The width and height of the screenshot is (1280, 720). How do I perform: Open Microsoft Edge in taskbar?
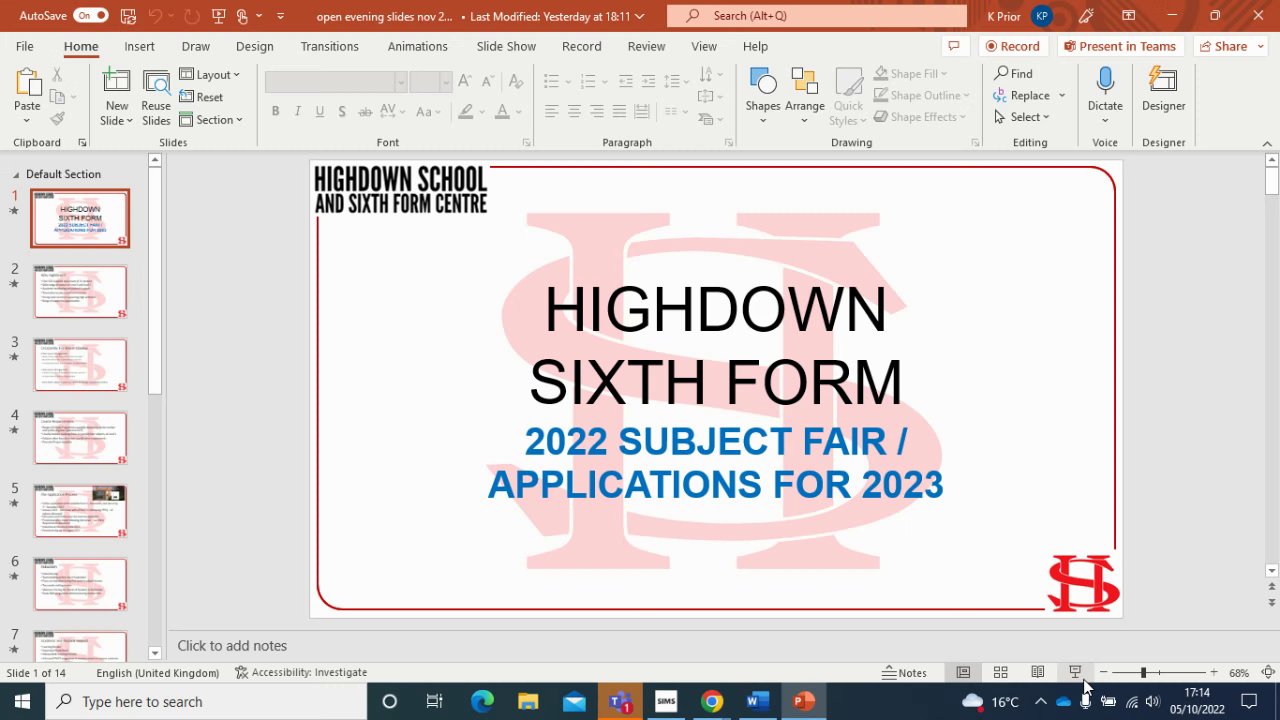[482, 702]
